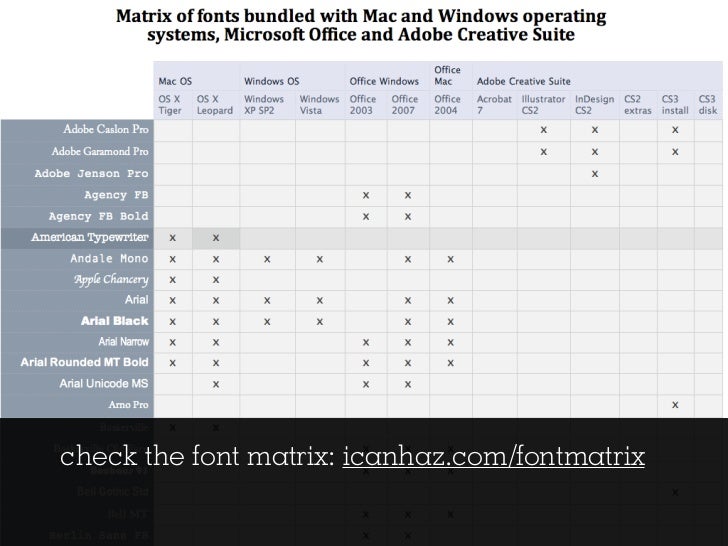Click the Andale Mono Windows Vista mark
This screenshot has height=546, width=728.
tap(319, 259)
